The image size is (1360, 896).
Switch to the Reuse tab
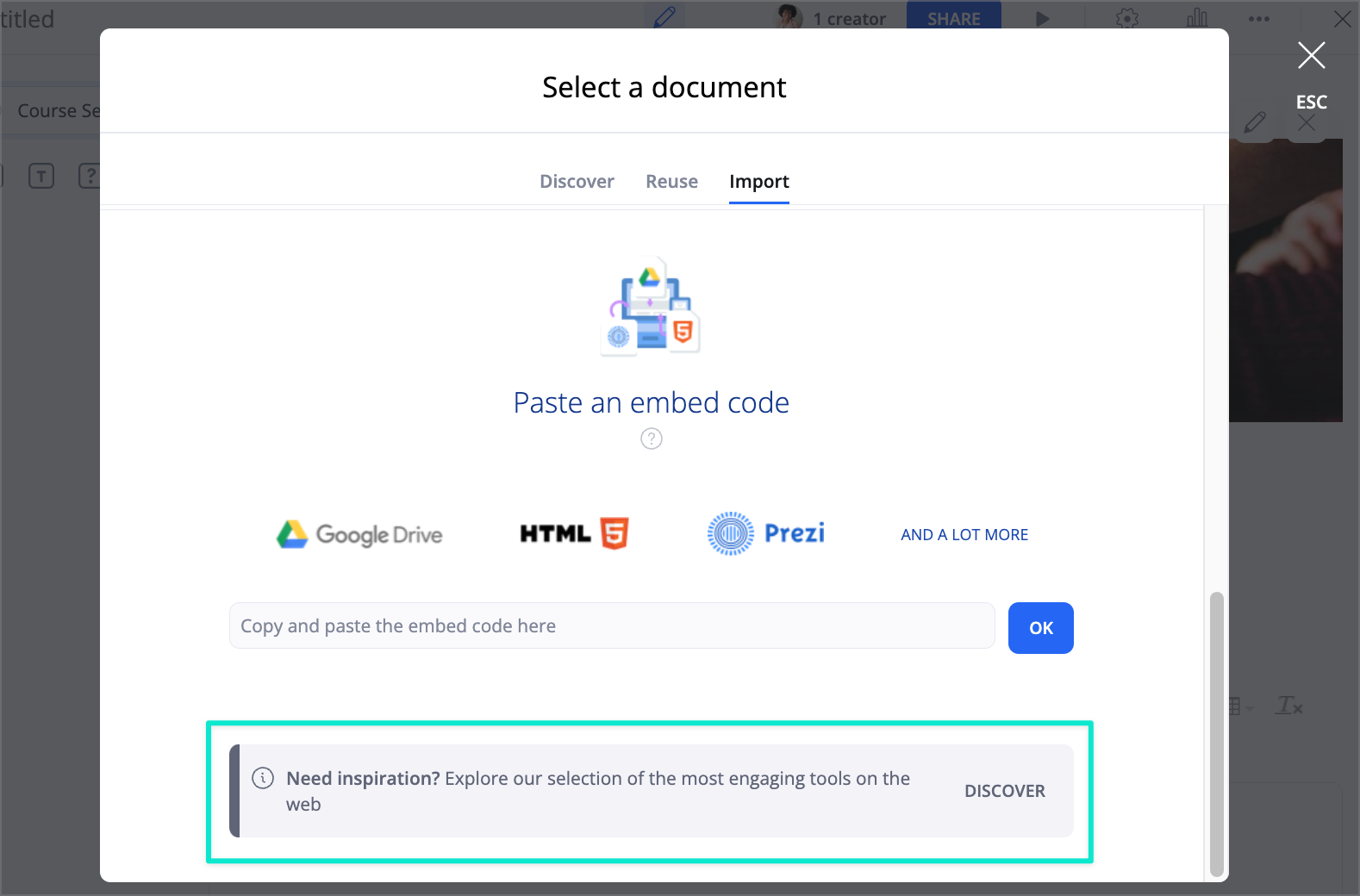tap(671, 182)
